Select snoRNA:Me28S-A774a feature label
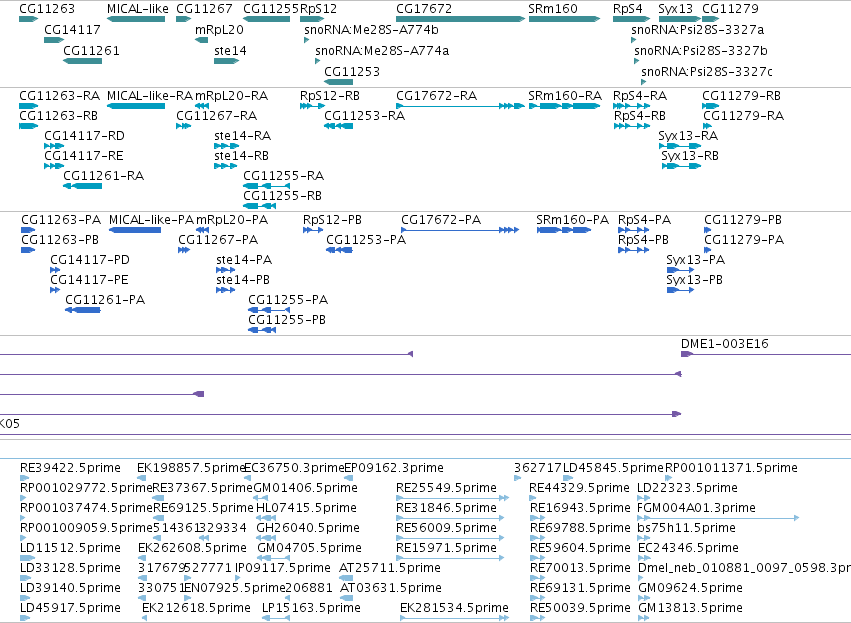Screen dimensions: 851x623 (x=382, y=50)
